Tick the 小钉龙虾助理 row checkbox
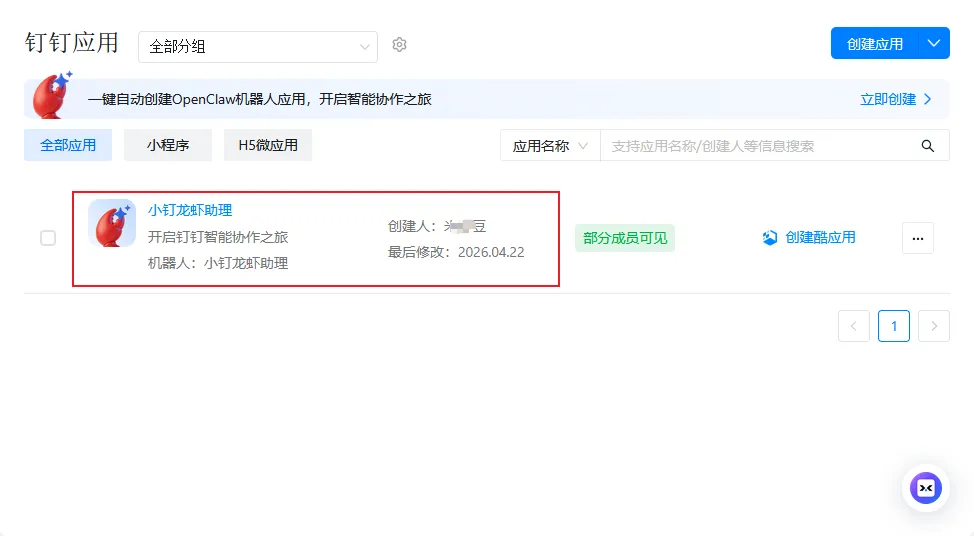The width and height of the screenshot is (974, 536). [48, 238]
